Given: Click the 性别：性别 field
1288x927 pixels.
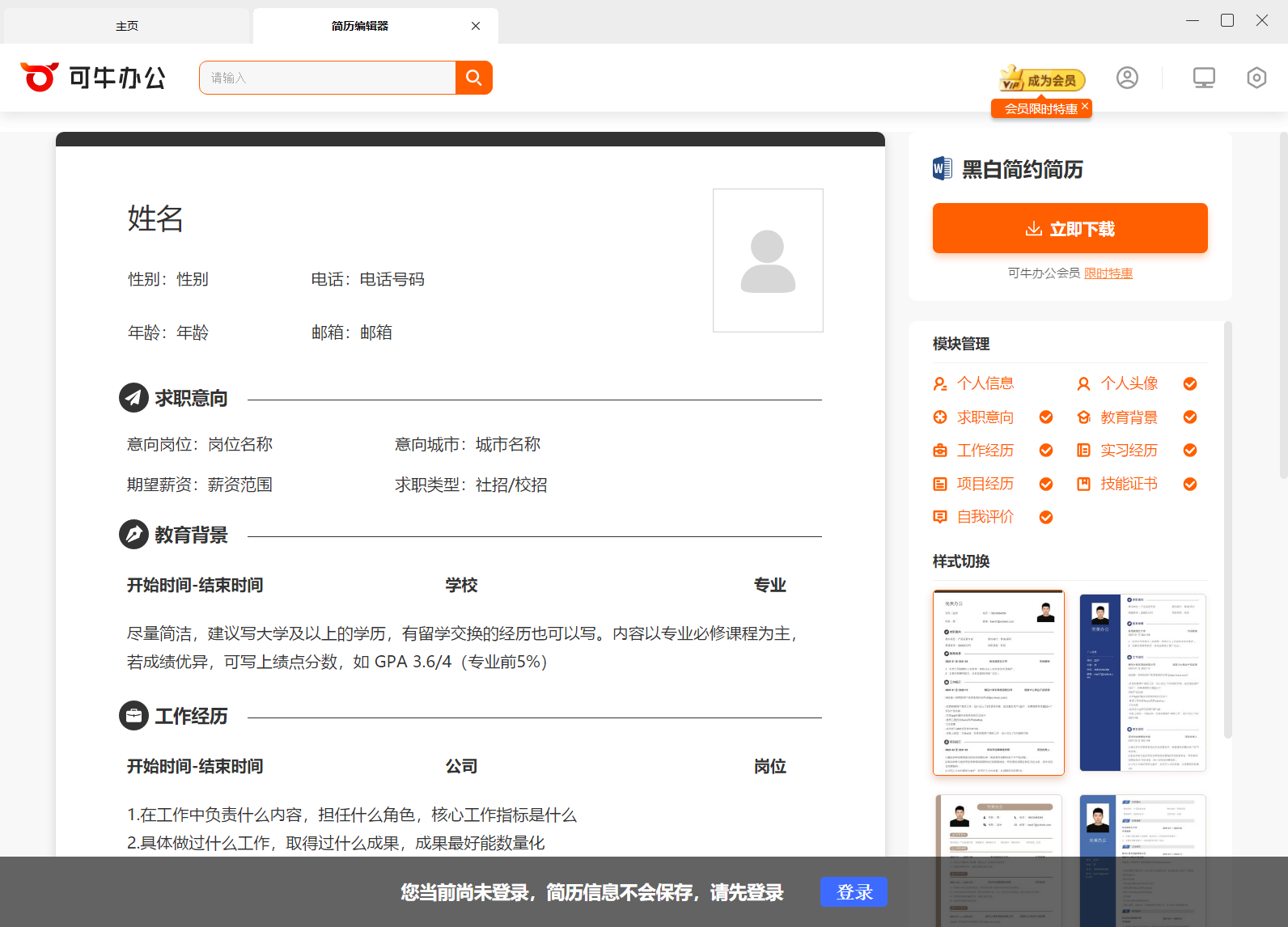Looking at the screenshot, I should pyautogui.click(x=168, y=279).
